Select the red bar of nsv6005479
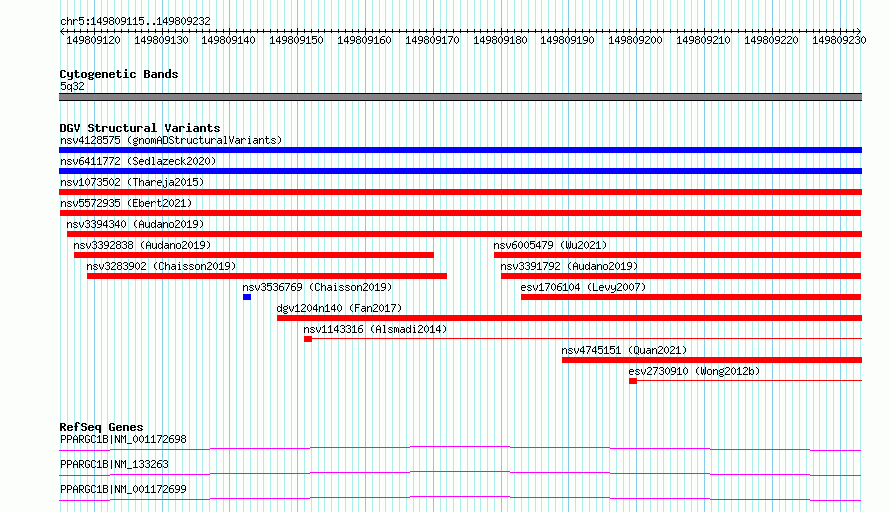Screen dimensions: 890x512 [678, 255]
